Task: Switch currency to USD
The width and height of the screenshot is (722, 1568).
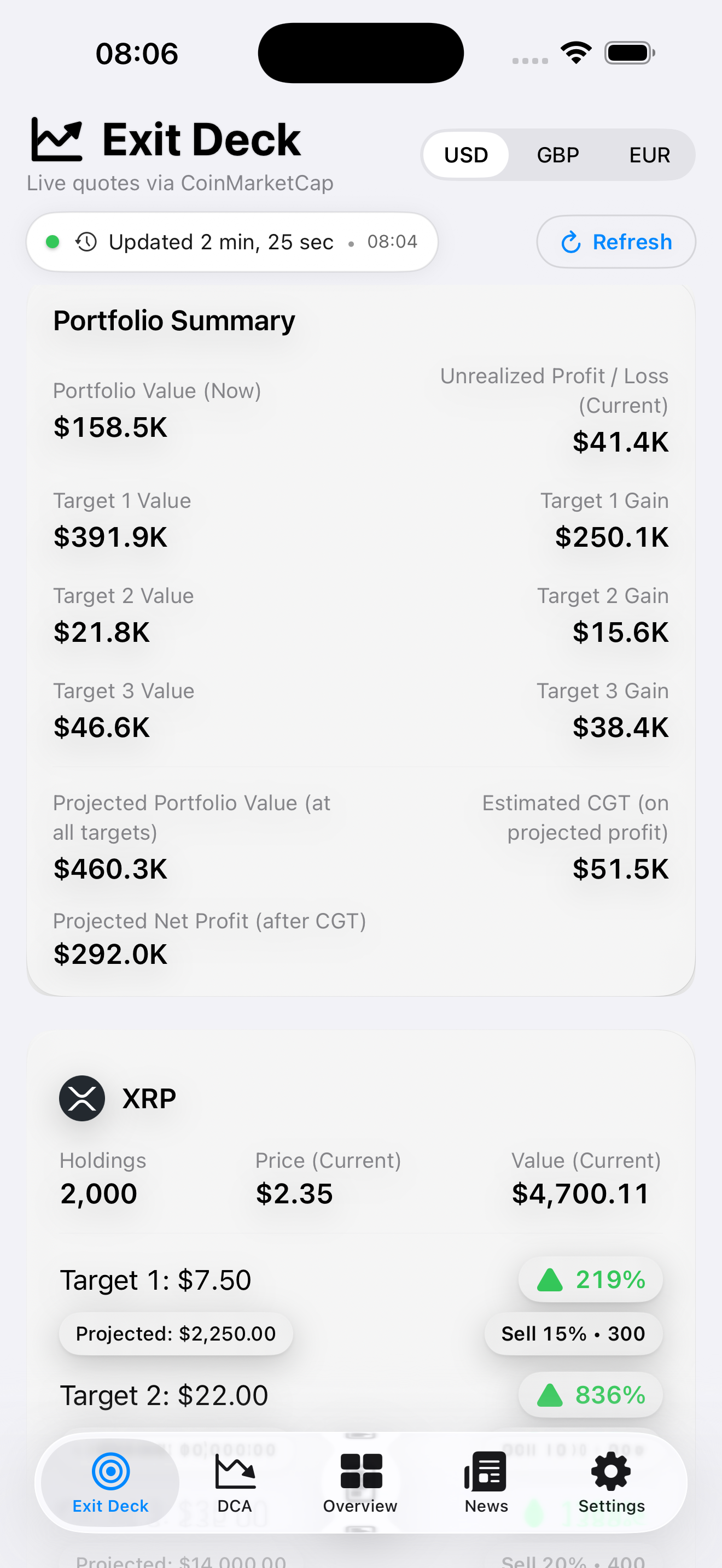Action: (x=465, y=155)
